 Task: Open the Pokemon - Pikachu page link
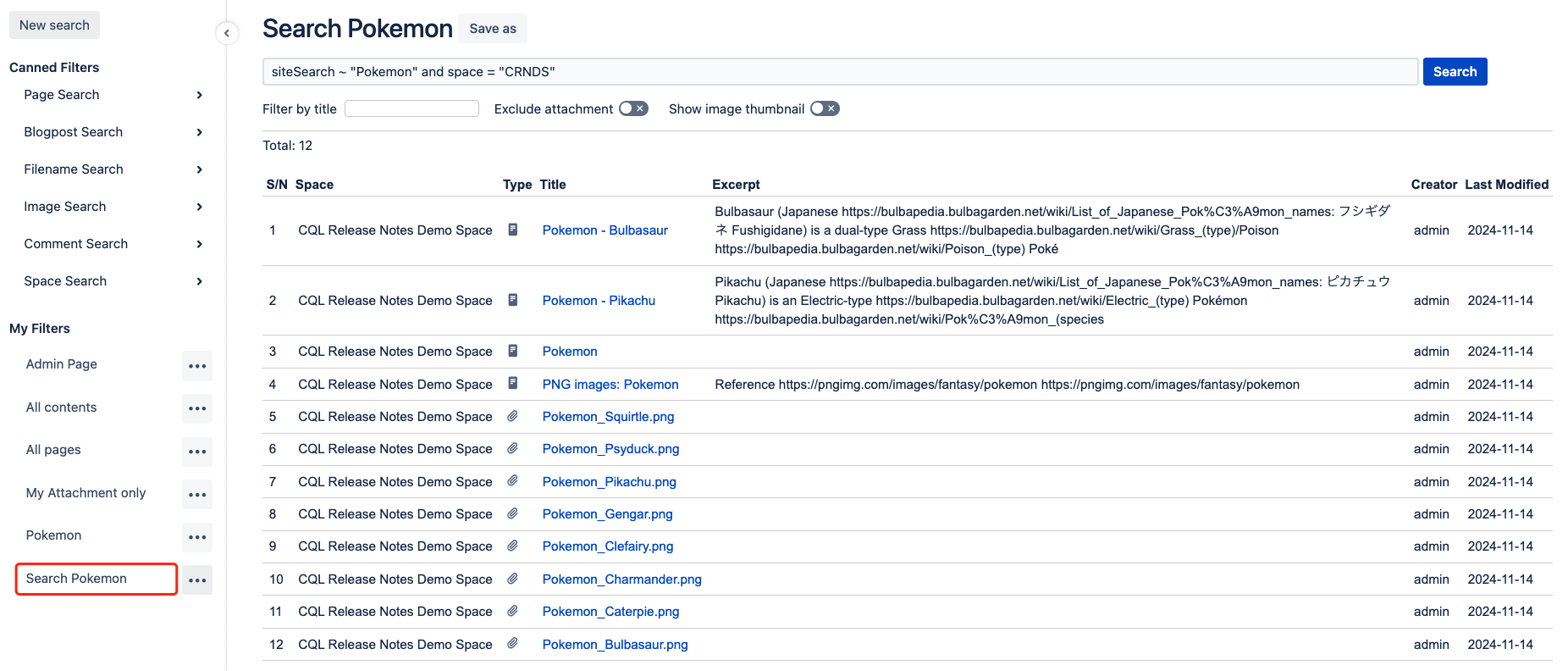coord(598,301)
